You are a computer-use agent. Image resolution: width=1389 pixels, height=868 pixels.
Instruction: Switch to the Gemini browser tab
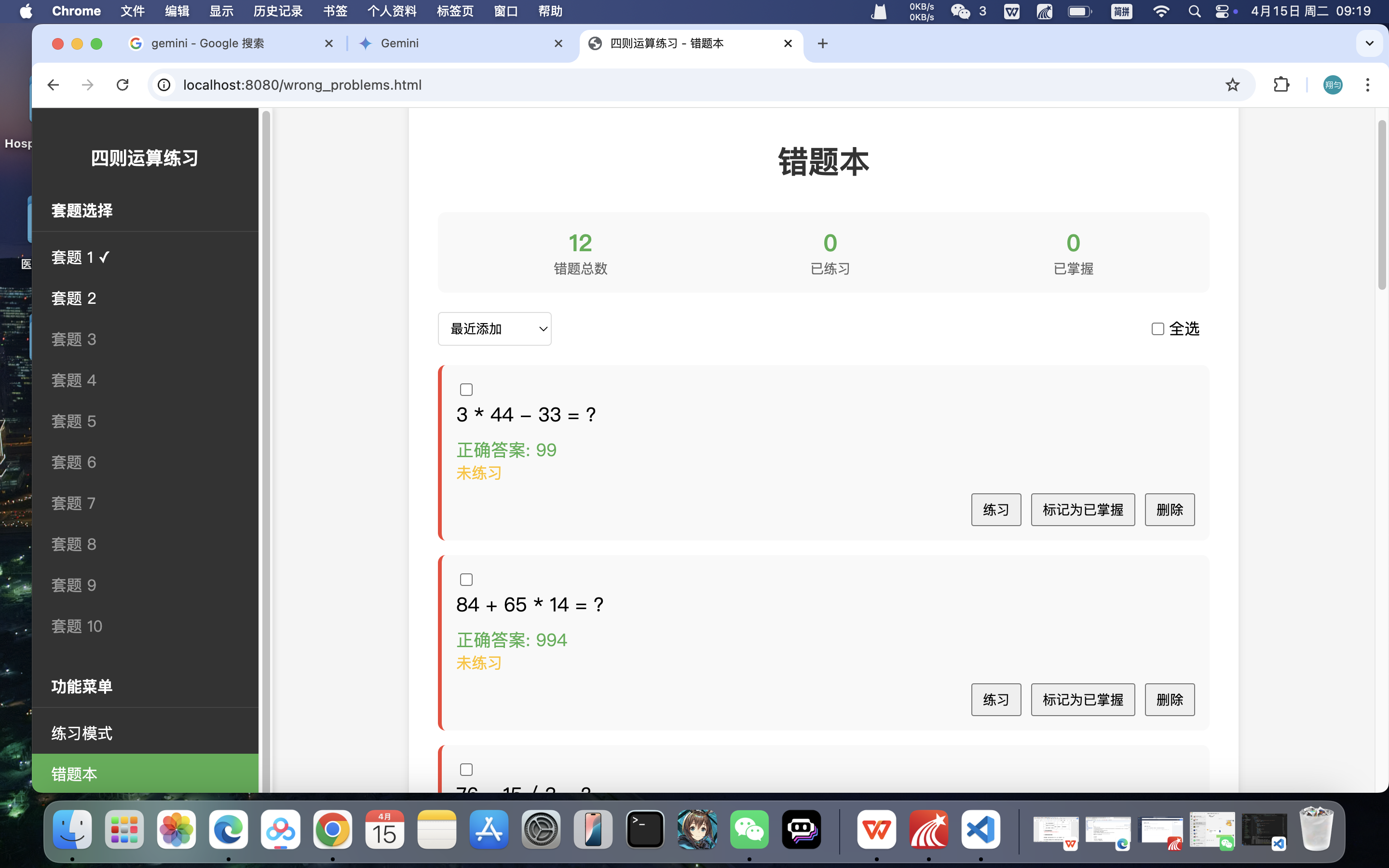[459, 43]
